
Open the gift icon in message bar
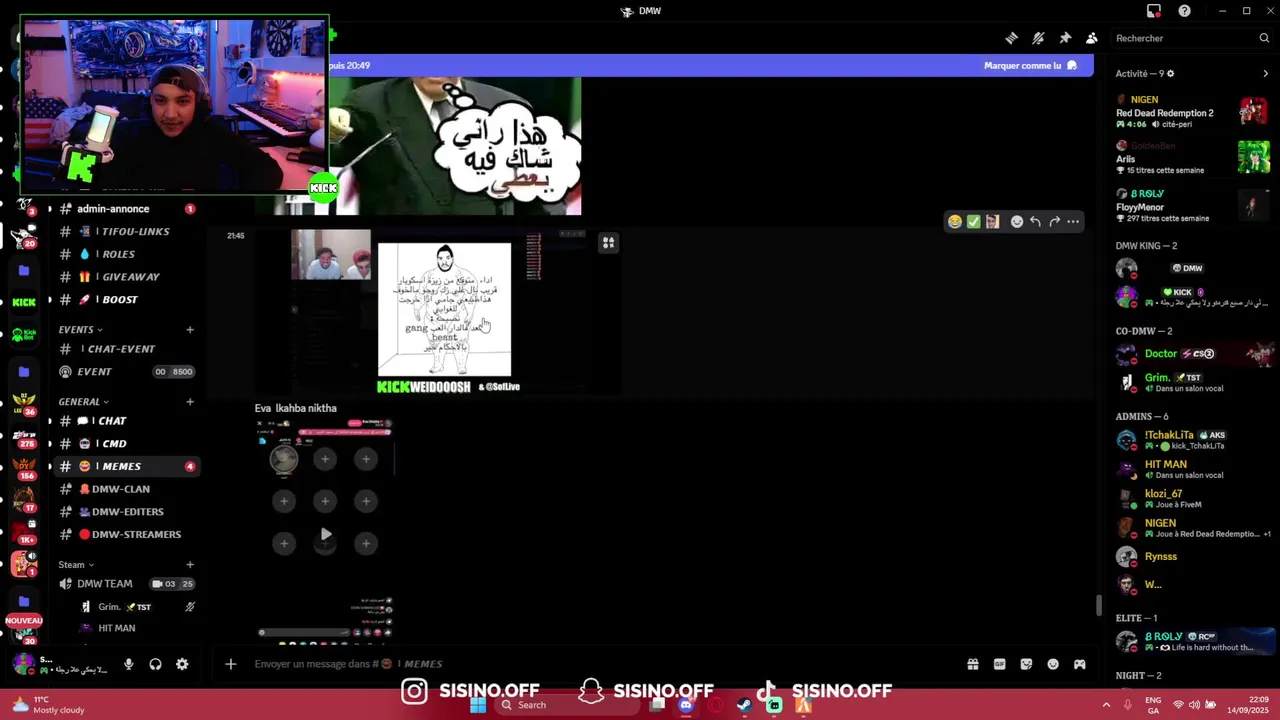[x=972, y=664]
